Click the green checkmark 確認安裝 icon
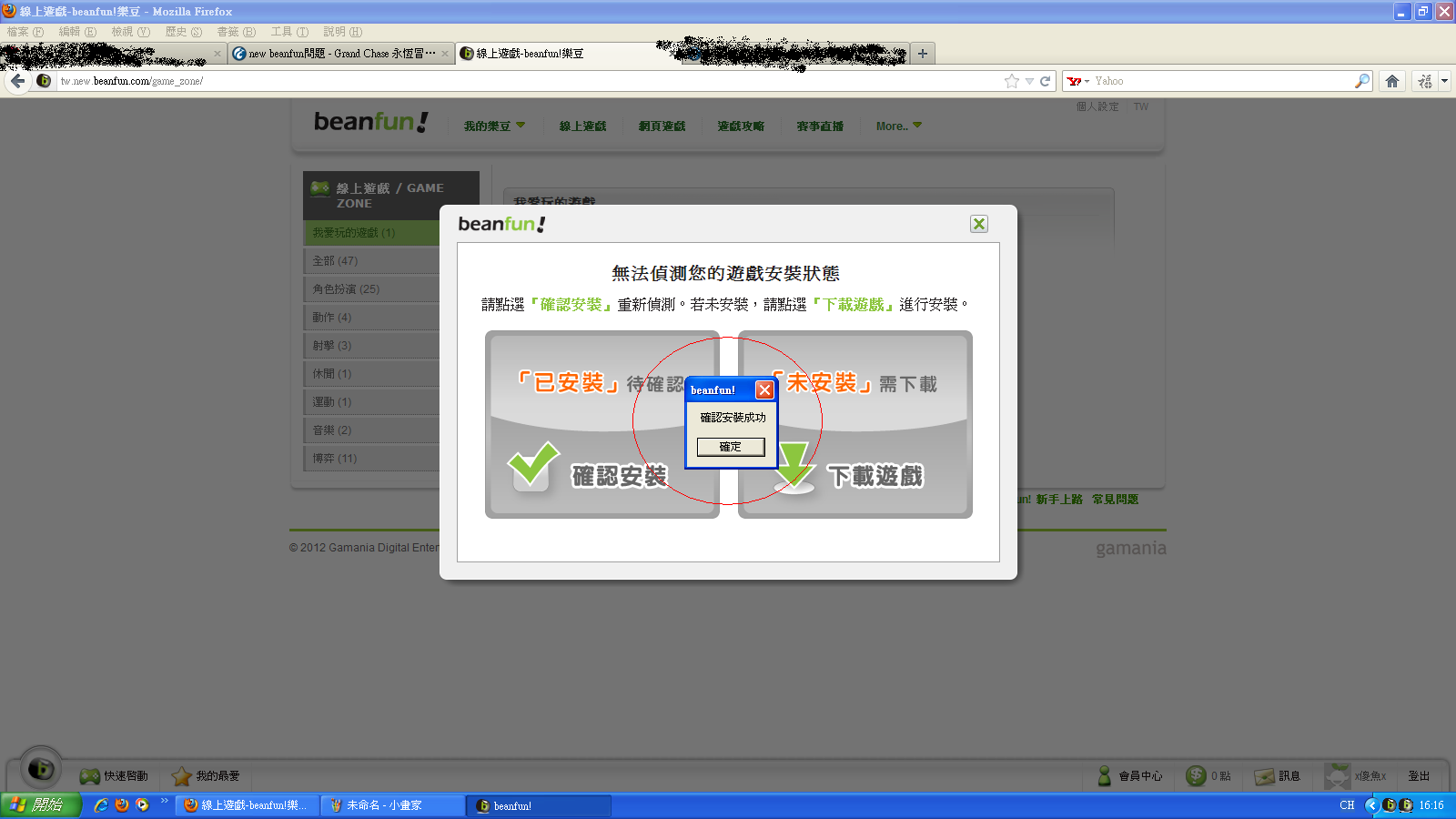The image size is (1456, 819). coord(533,465)
